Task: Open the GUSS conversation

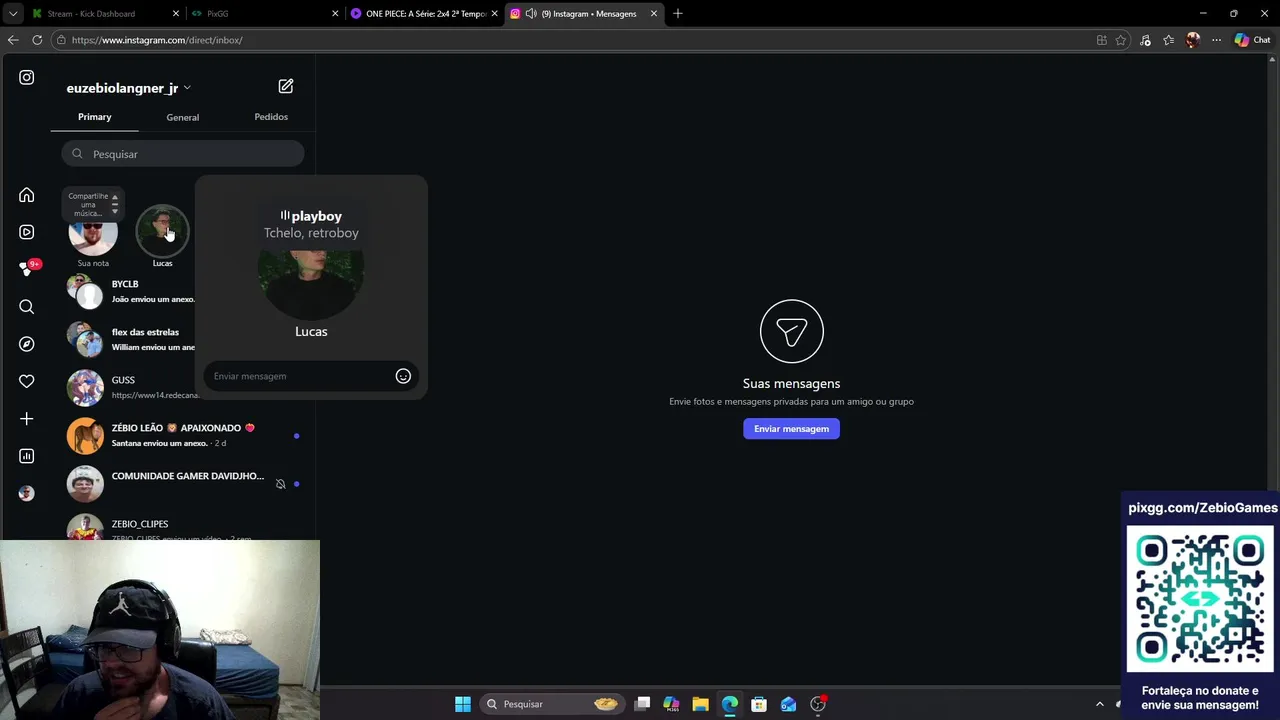Action: [x=183, y=387]
